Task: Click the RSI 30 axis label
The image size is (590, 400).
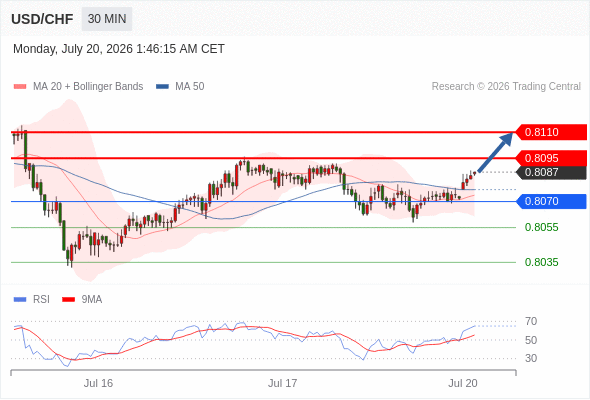Action: [531, 358]
